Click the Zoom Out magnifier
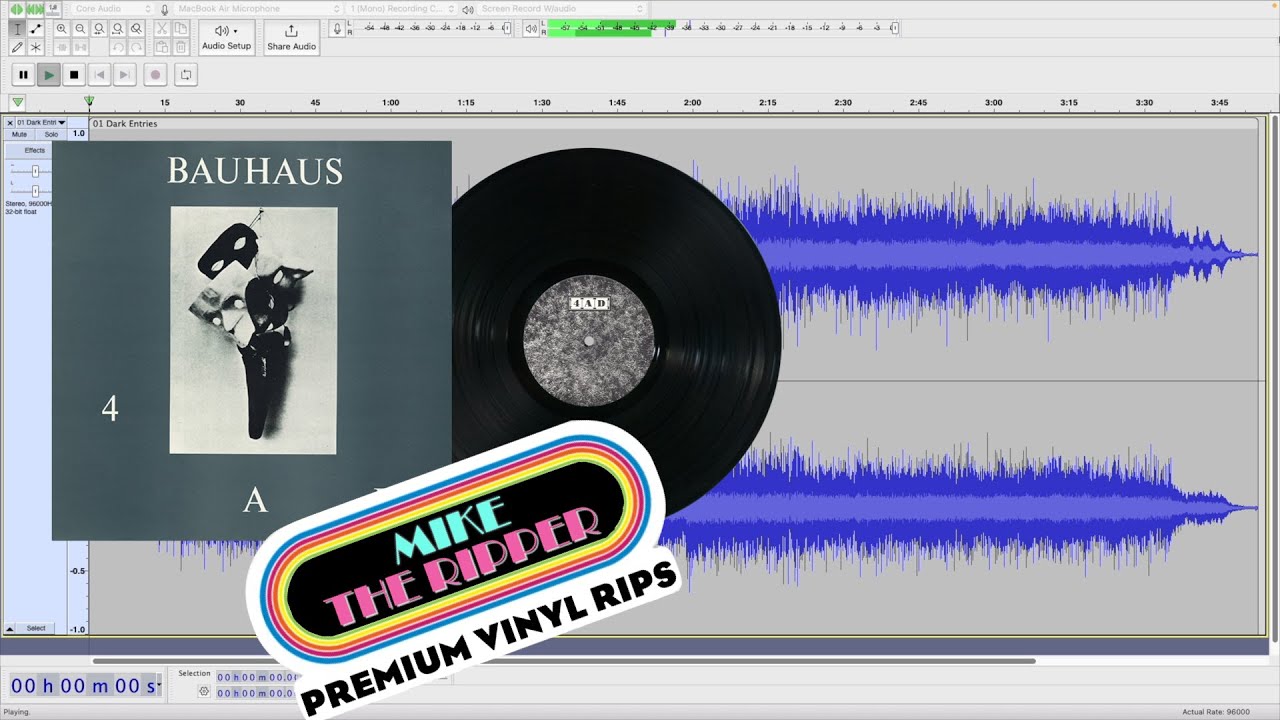 point(80,29)
